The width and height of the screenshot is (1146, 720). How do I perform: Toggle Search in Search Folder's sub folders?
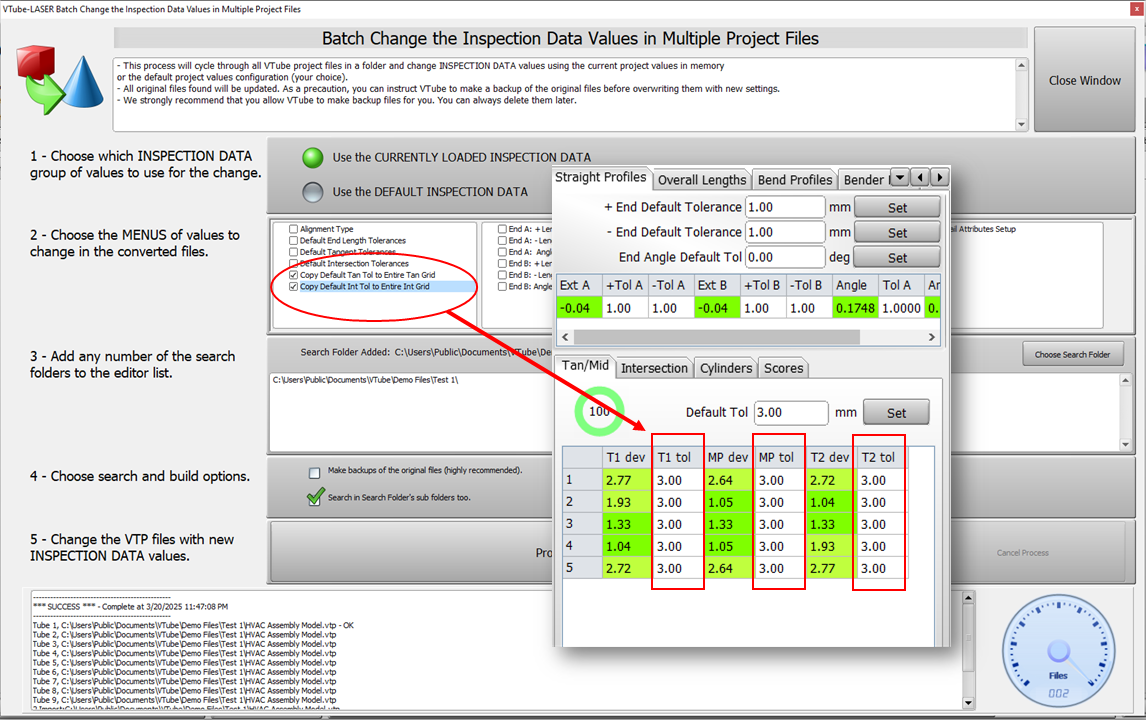(x=316, y=497)
